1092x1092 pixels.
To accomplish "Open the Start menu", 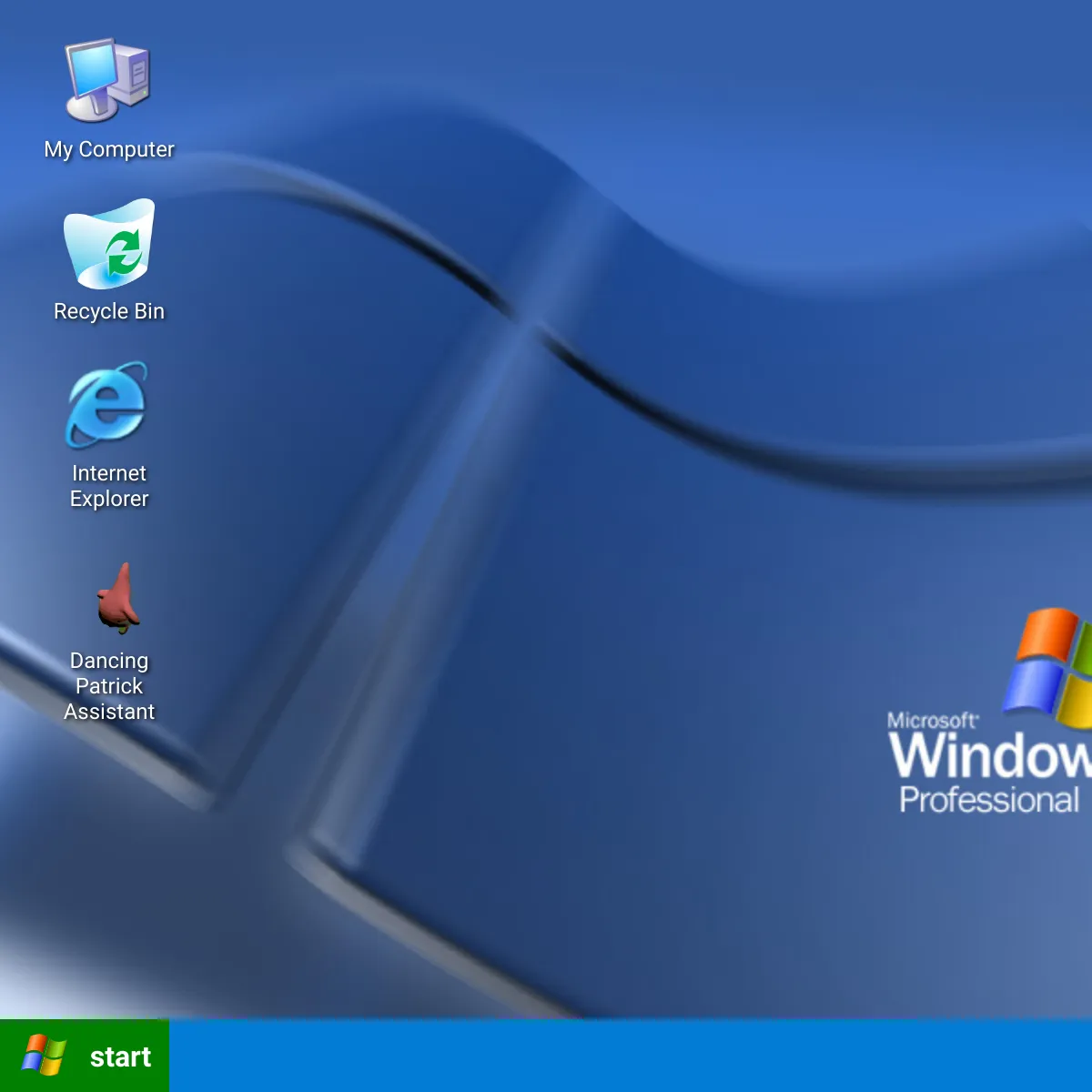I will [x=85, y=1056].
